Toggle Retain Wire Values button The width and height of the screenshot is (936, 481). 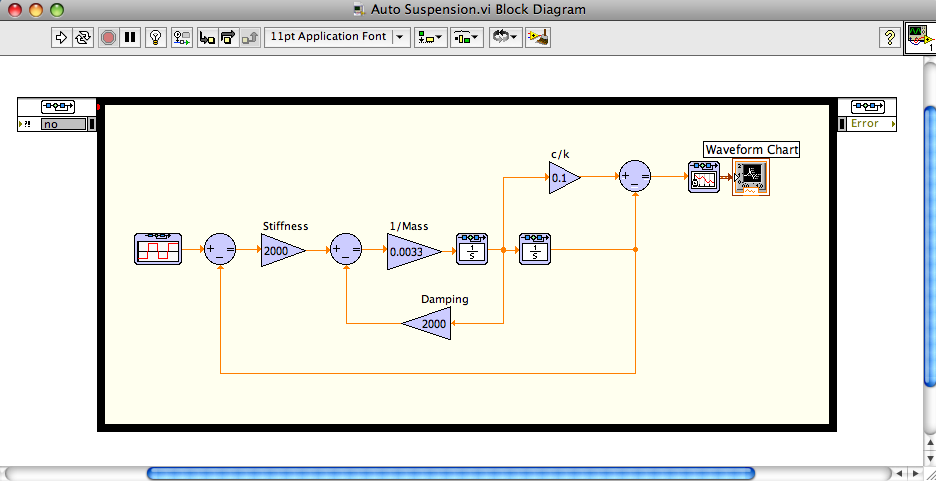(182, 38)
